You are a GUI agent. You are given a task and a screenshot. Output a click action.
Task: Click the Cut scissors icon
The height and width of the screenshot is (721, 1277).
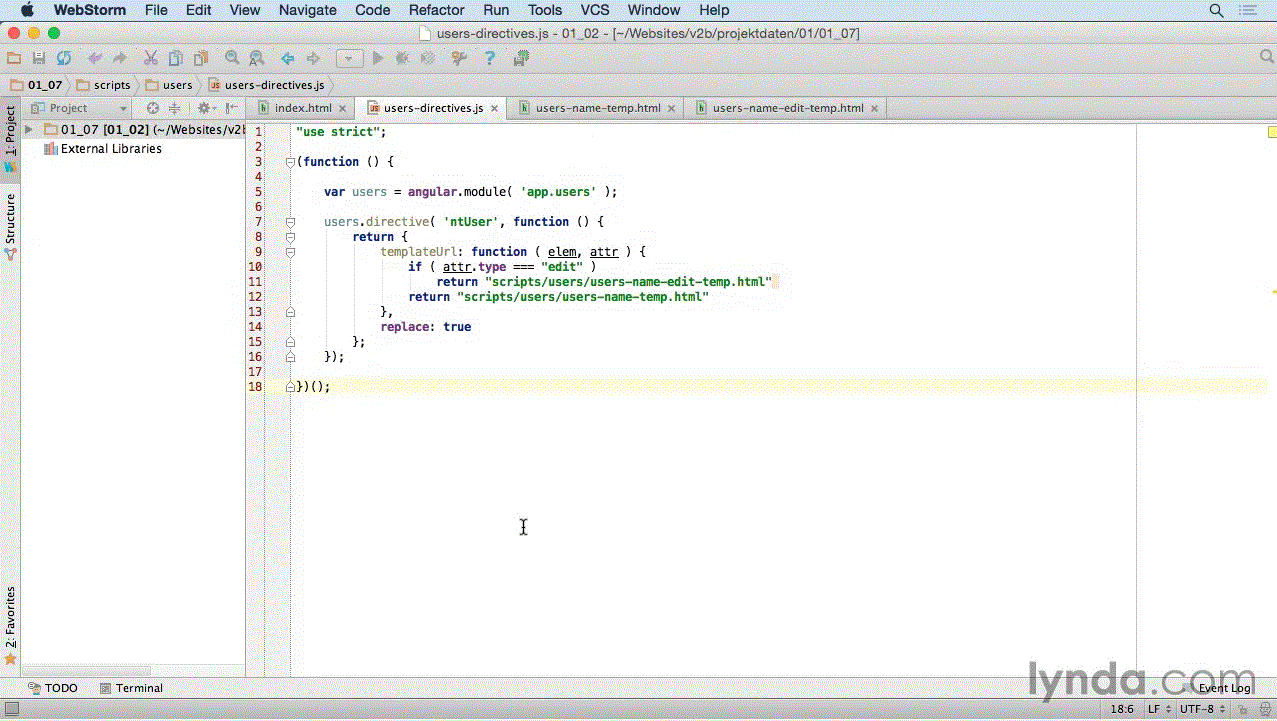151,59
